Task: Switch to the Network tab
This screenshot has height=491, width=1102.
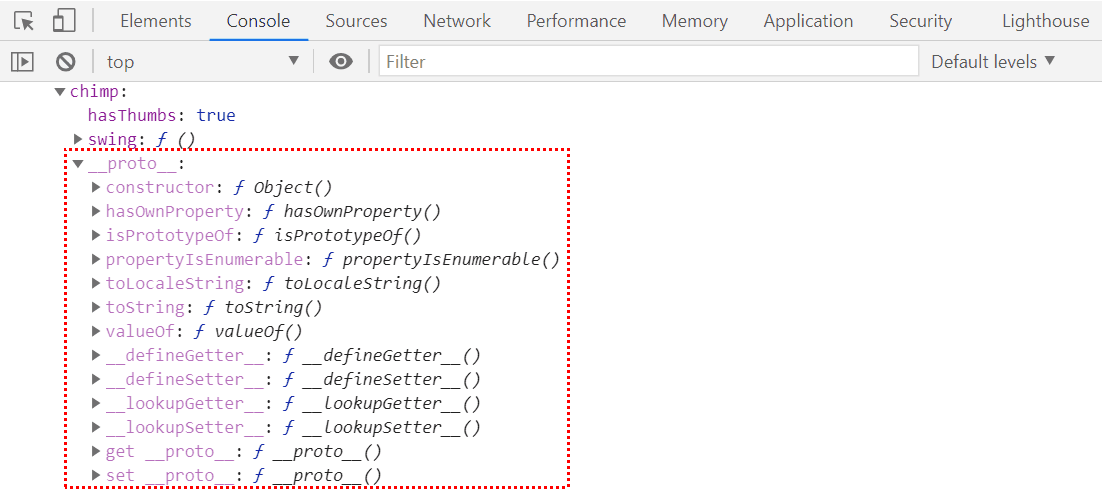Action: [x=457, y=21]
